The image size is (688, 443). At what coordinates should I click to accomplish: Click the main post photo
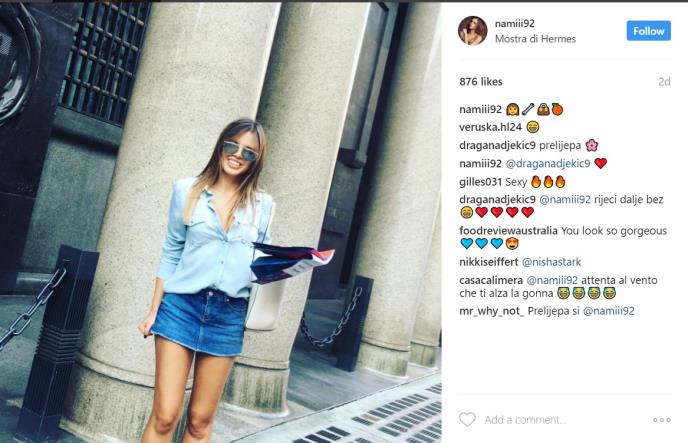[x=221, y=222]
